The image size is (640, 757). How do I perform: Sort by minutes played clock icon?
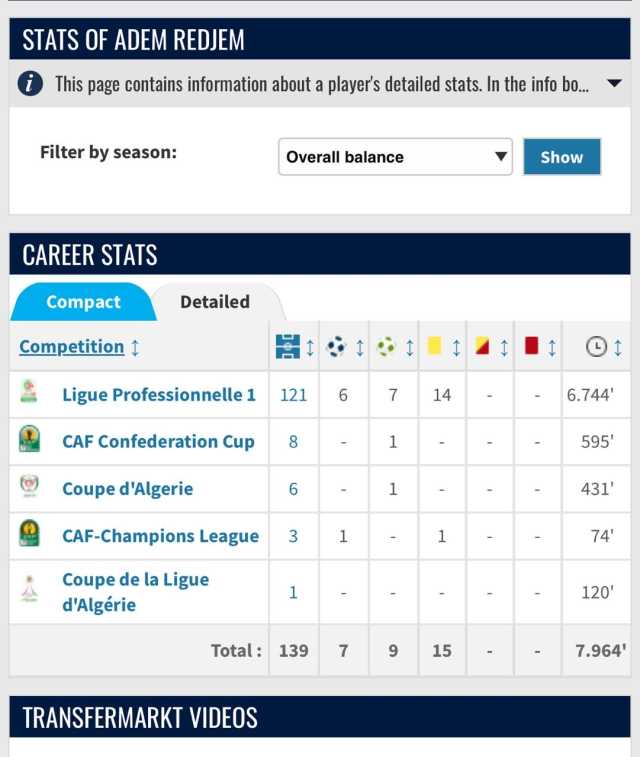tap(596, 347)
